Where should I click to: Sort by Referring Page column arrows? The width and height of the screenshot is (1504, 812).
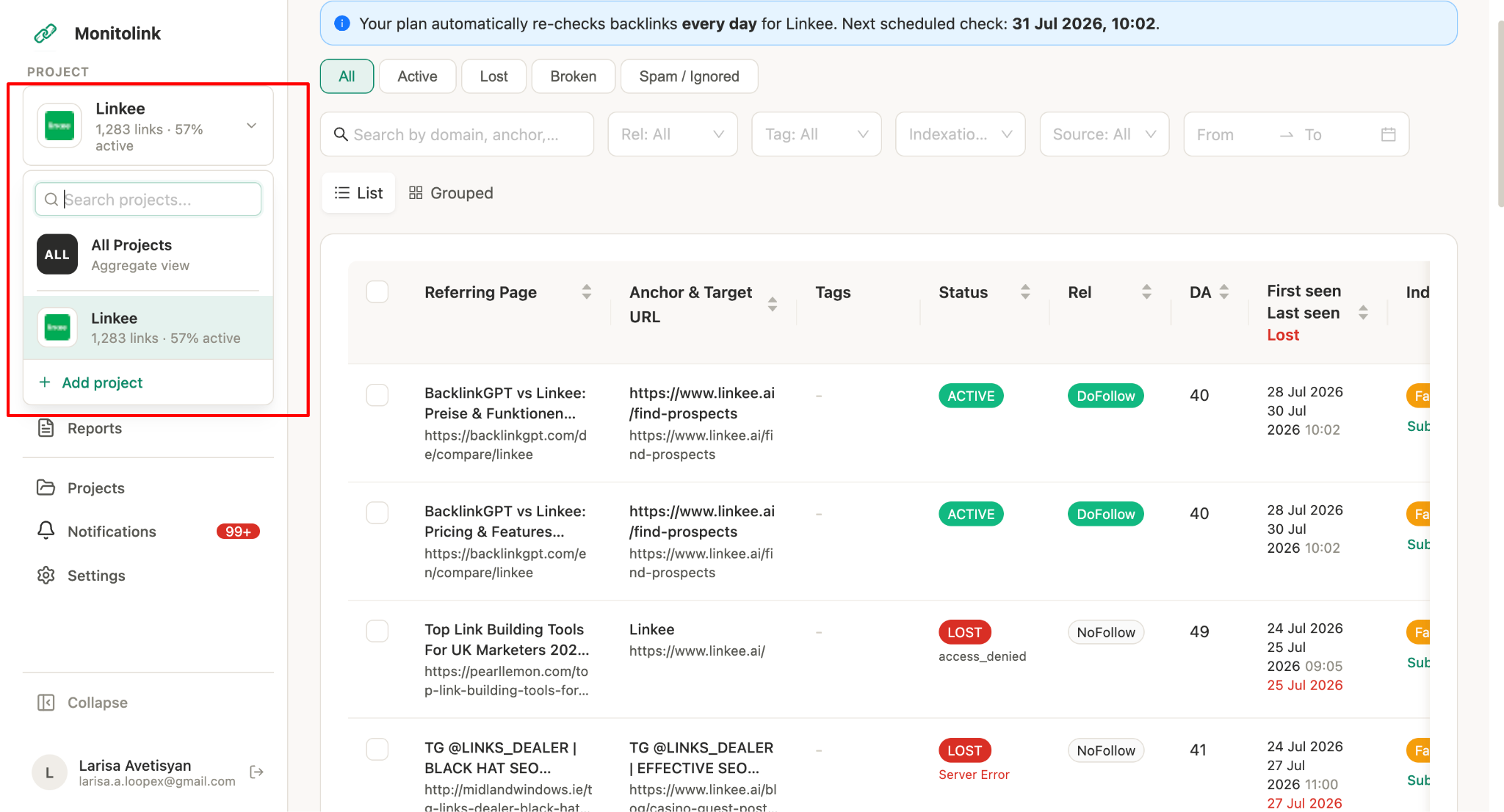(x=587, y=292)
